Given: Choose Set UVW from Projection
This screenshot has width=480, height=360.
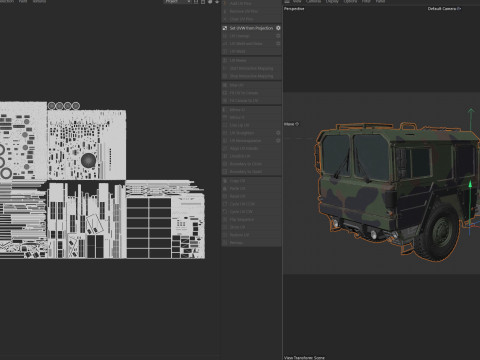Looking at the screenshot, I should (252, 28).
